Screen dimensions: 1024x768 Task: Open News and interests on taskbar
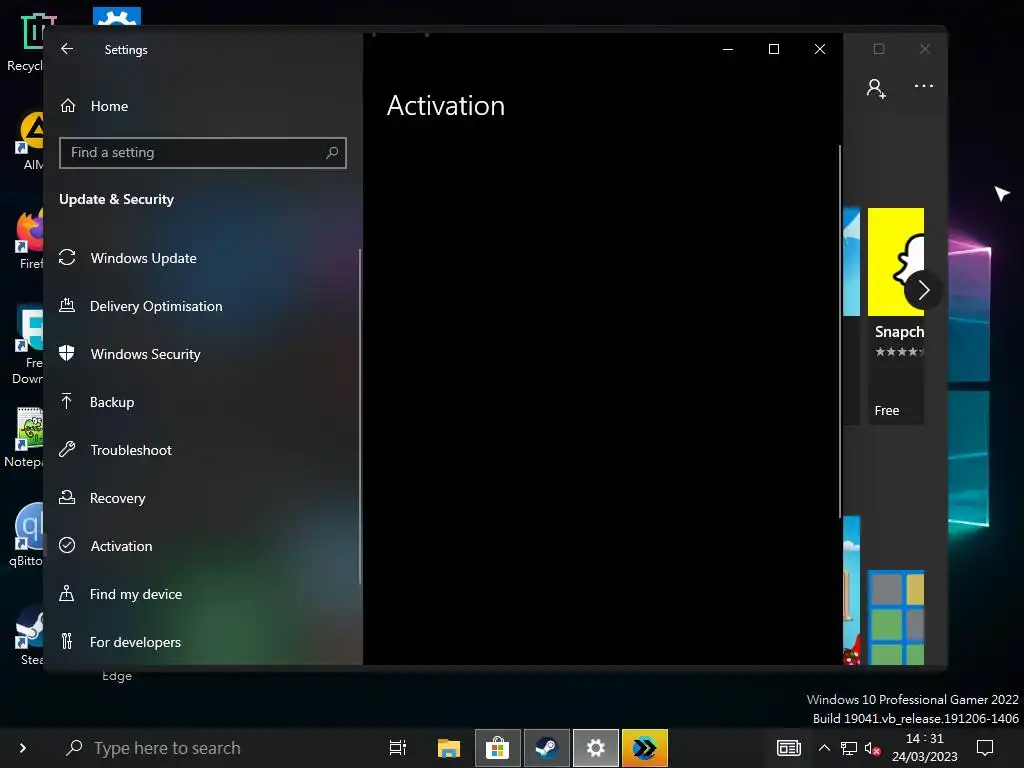click(788, 748)
